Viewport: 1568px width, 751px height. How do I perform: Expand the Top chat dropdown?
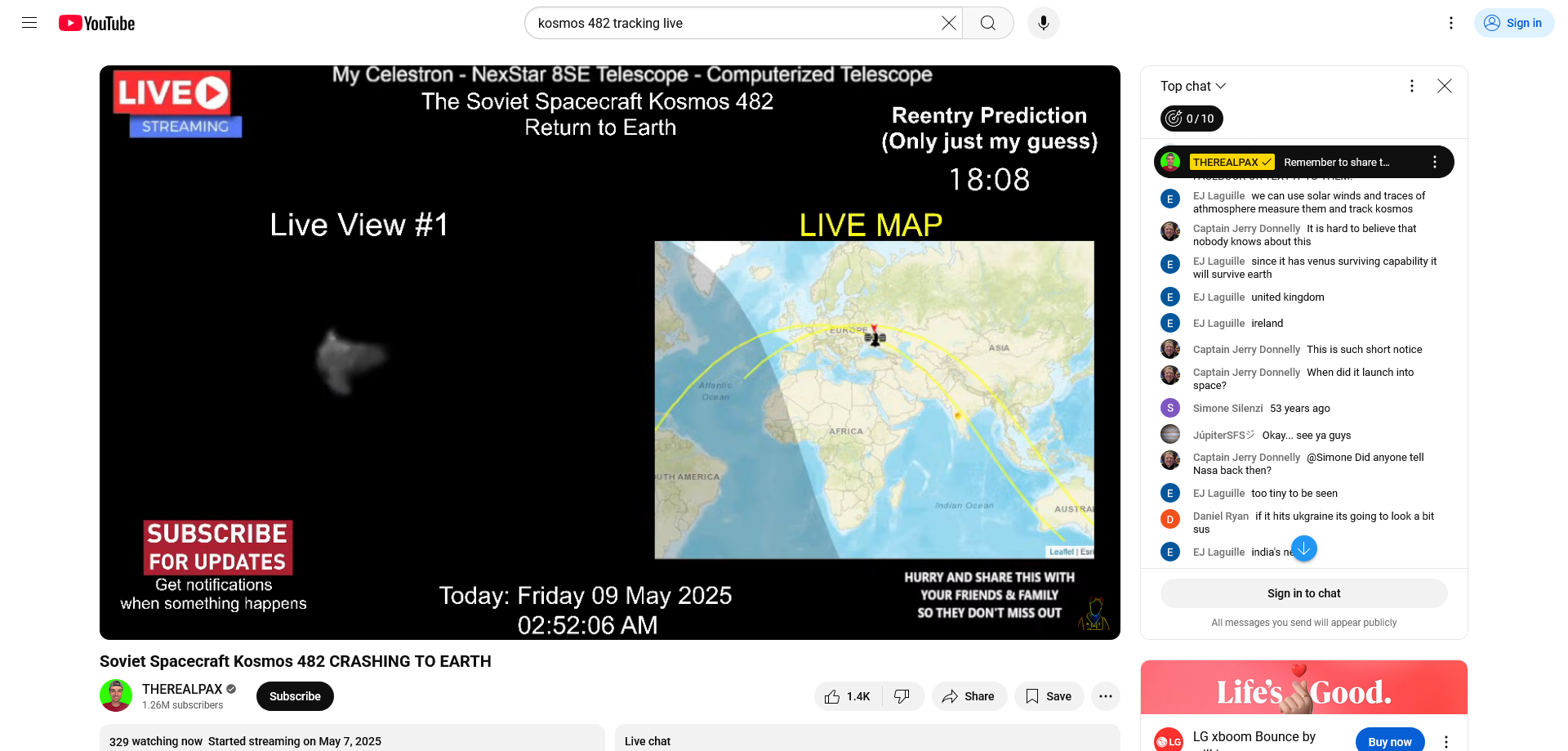click(1193, 86)
